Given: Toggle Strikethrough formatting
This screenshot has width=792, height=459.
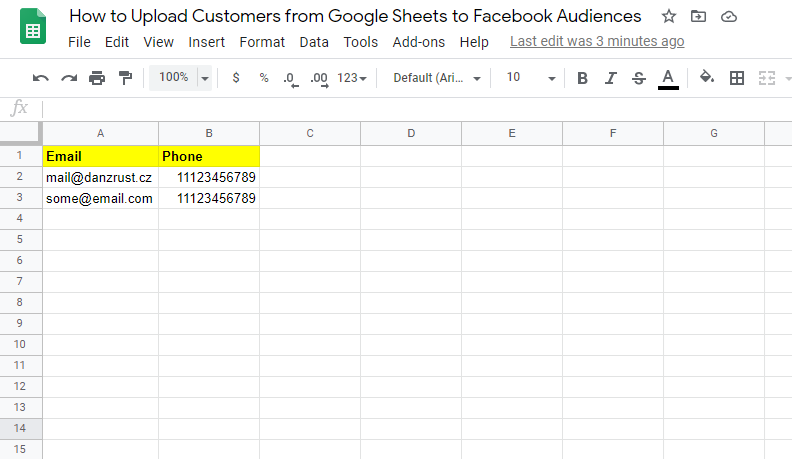Looking at the screenshot, I should pyautogui.click(x=639, y=78).
